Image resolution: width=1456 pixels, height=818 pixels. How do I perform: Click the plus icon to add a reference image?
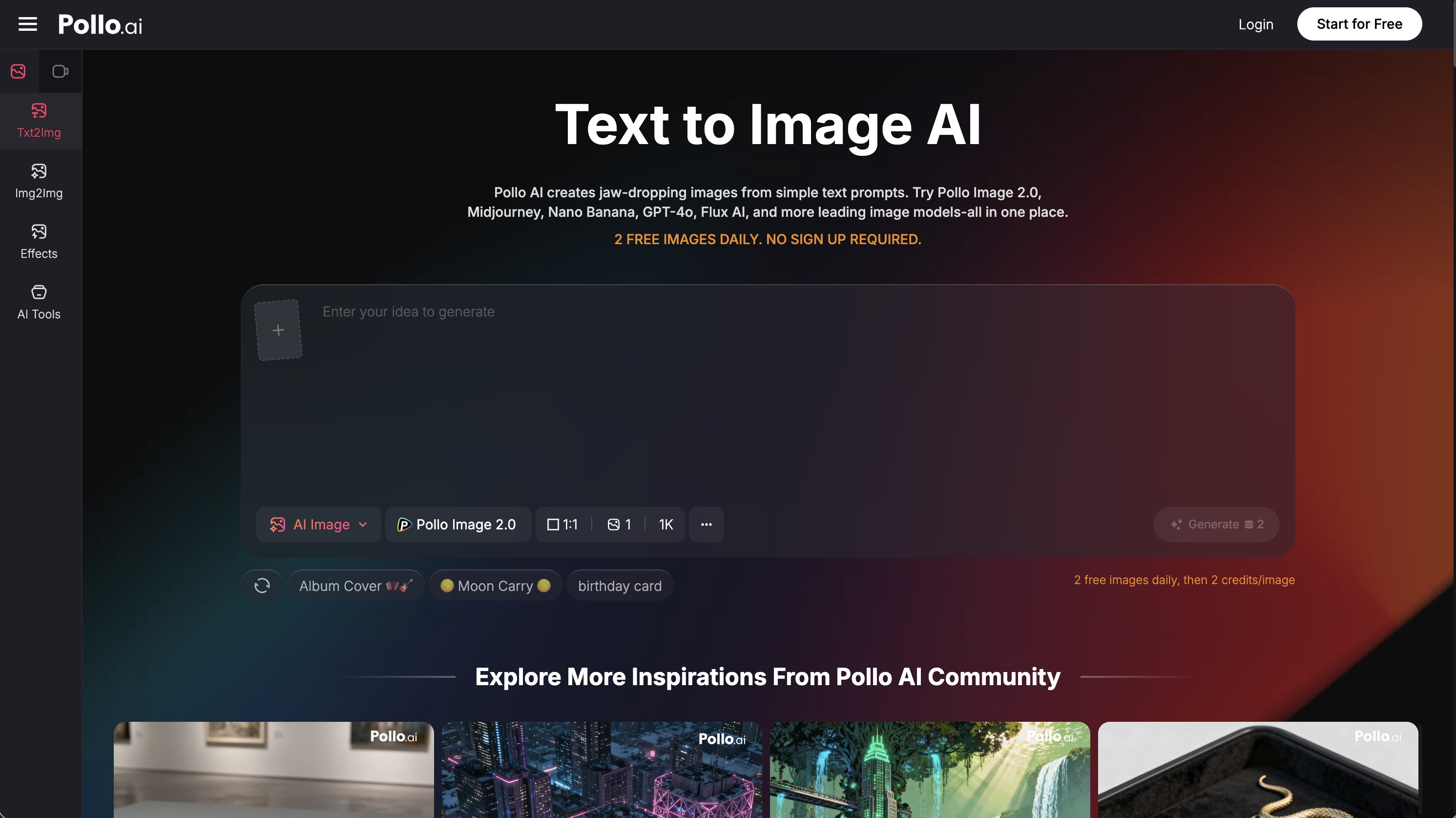click(278, 330)
